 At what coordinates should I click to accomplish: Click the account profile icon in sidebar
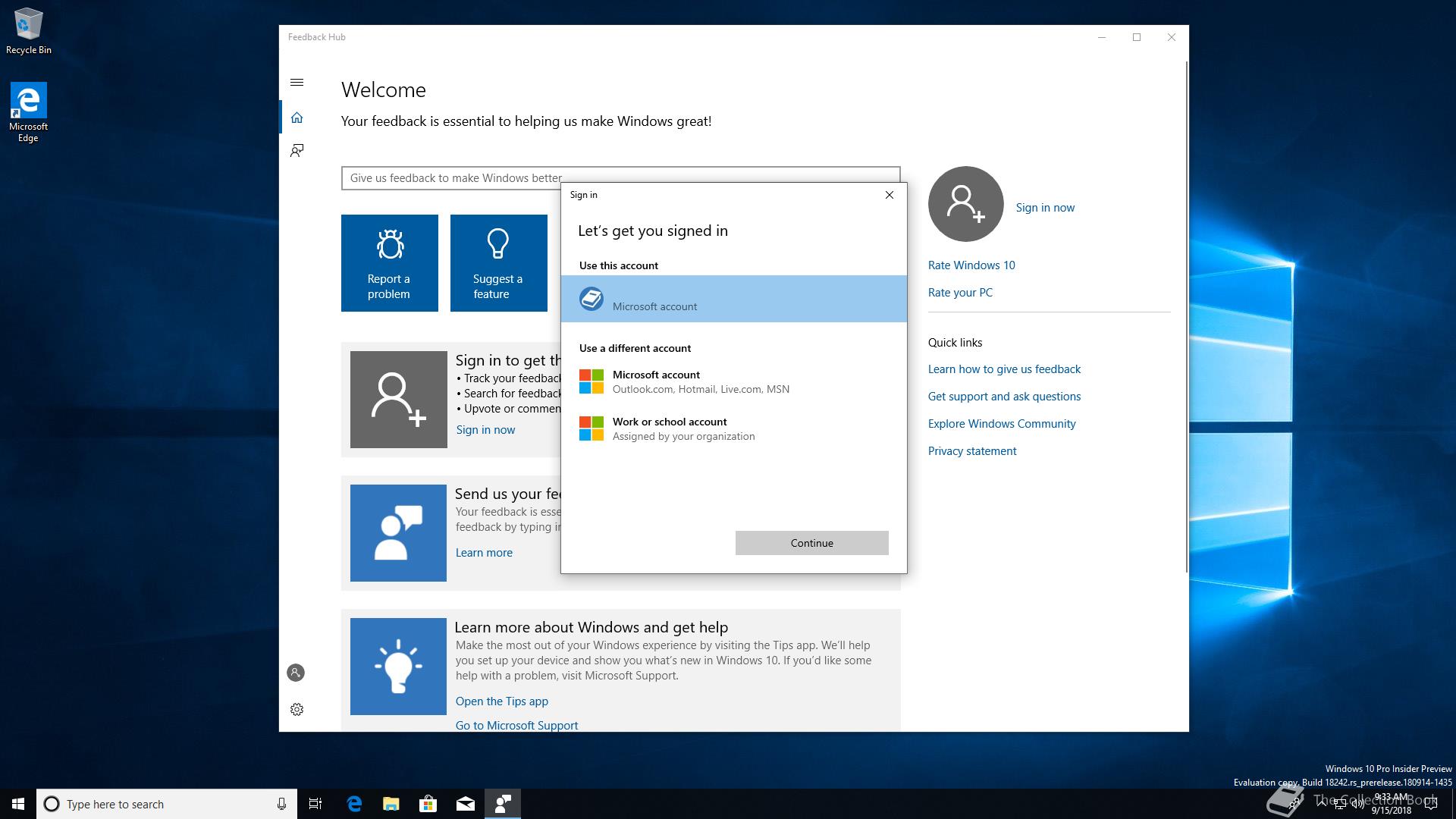296,673
